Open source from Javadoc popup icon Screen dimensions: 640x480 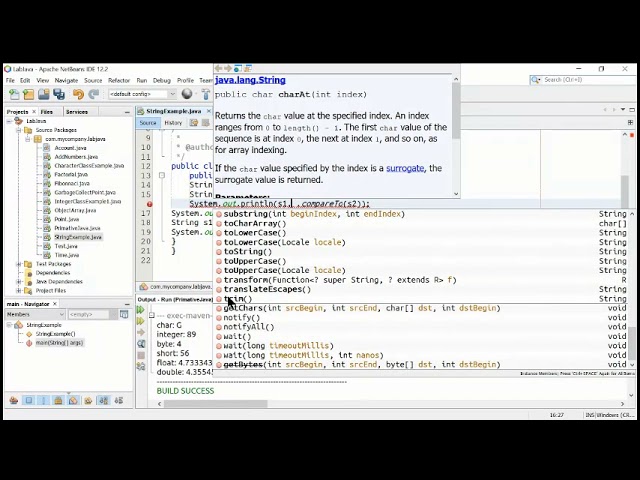[247, 68]
